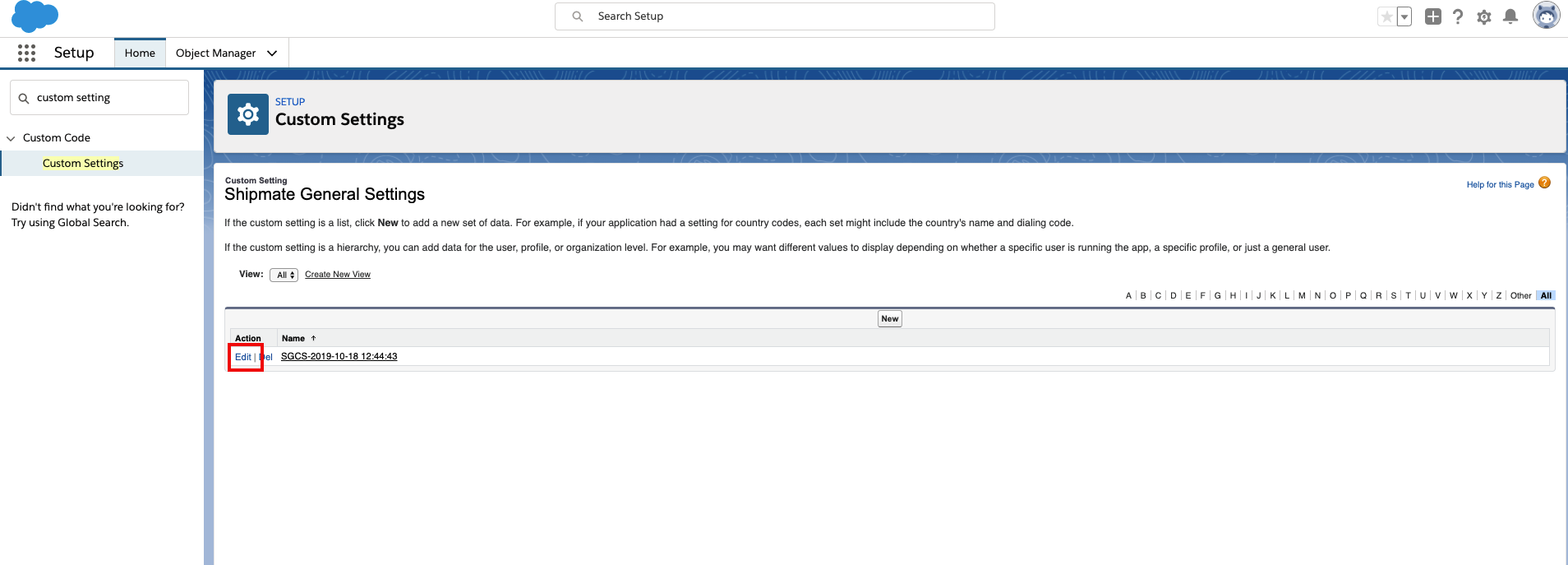This screenshot has height=565, width=1568.
Task: Show All records in alphabet filter
Action: [x=1546, y=296]
